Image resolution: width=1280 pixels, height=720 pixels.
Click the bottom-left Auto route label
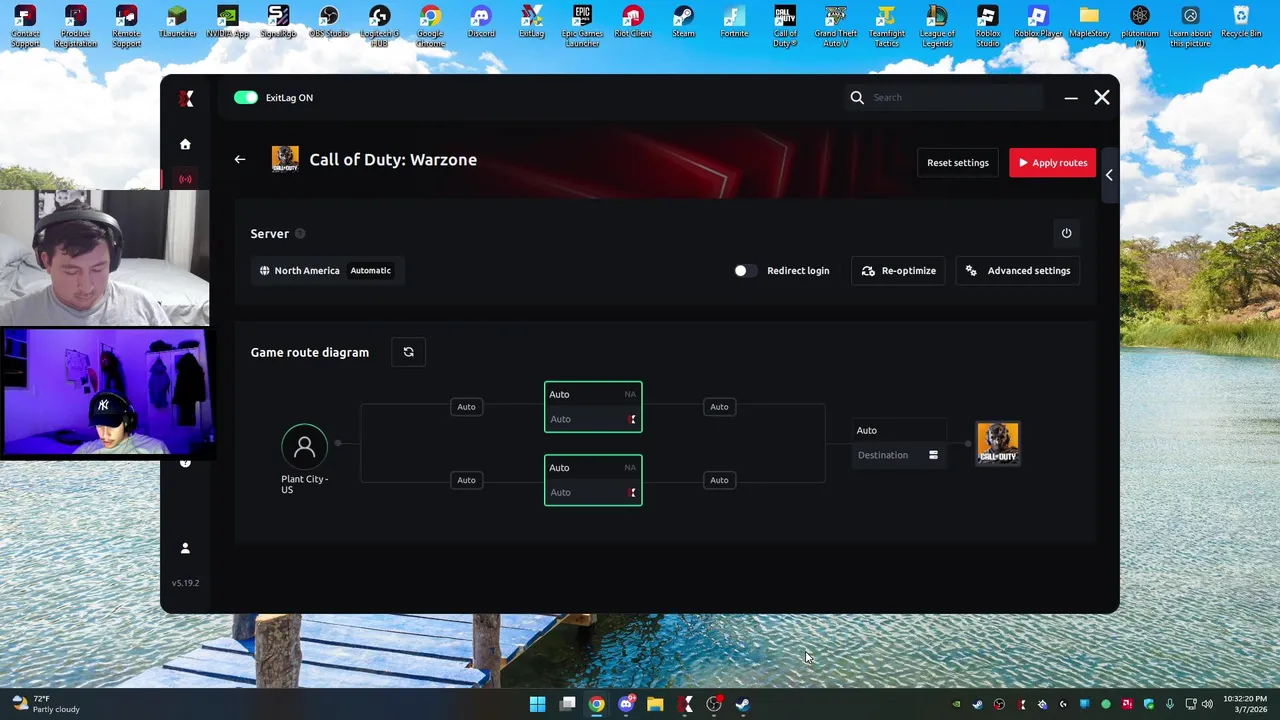[x=466, y=480]
